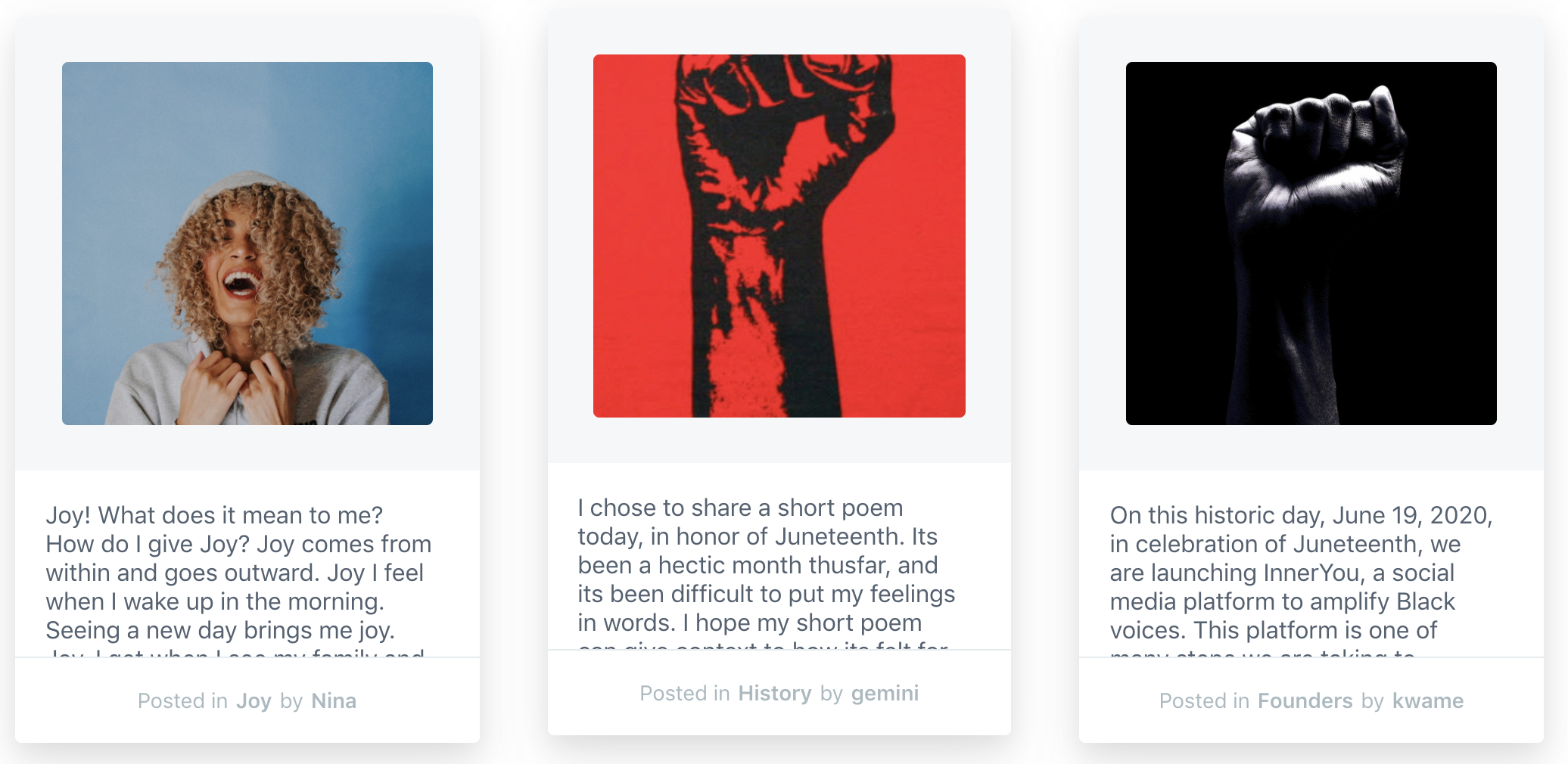Open the Joy category link

pyautogui.click(x=254, y=701)
